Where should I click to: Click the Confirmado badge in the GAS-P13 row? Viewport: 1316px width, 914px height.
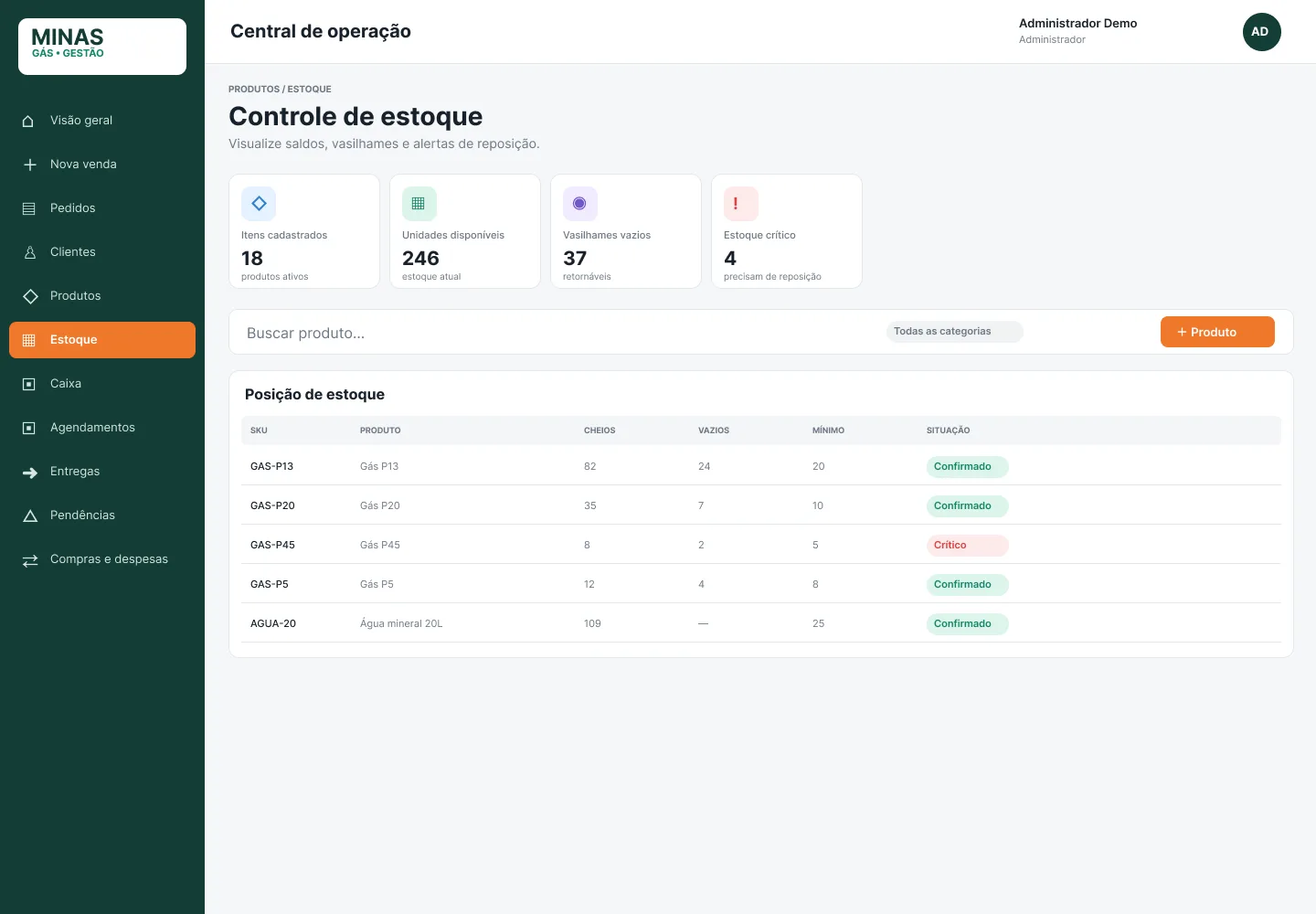click(x=967, y=467)
